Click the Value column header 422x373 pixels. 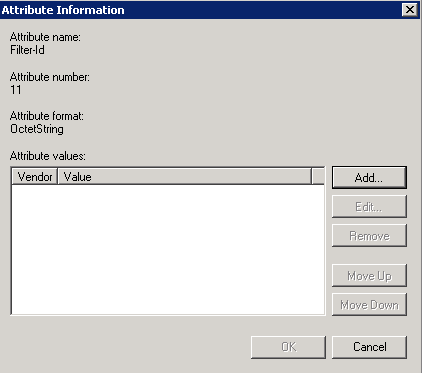point(184,177)
